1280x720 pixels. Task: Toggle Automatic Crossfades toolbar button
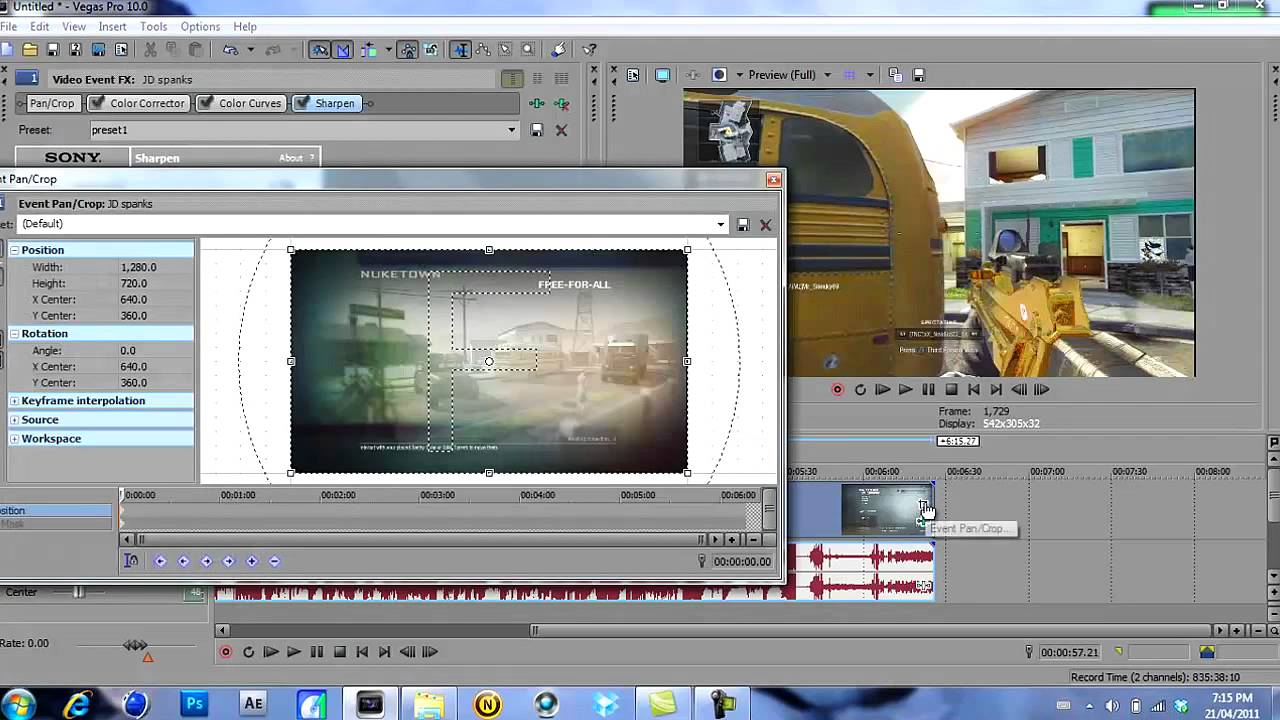[x=344, y=49]
